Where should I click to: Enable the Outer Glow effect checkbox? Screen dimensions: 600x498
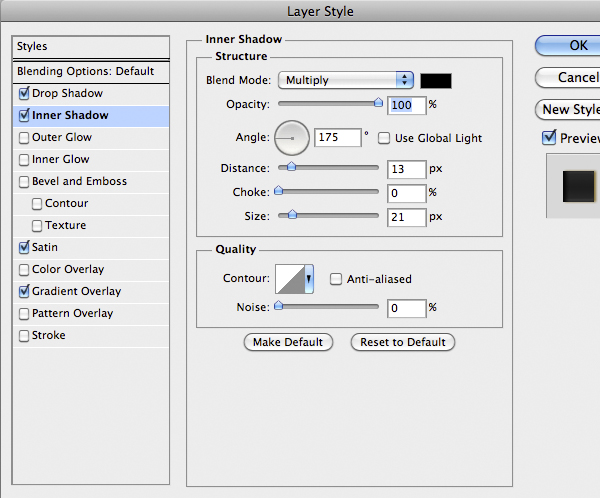point(24,137)
